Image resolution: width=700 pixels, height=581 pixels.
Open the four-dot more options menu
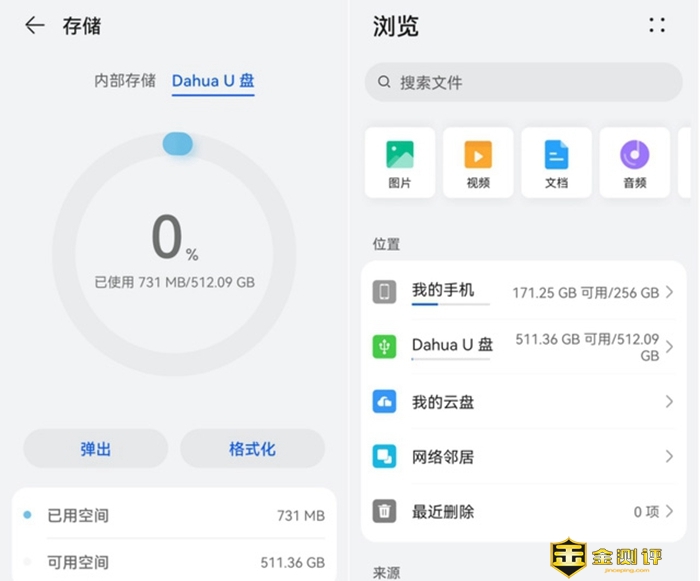[657, 26]
